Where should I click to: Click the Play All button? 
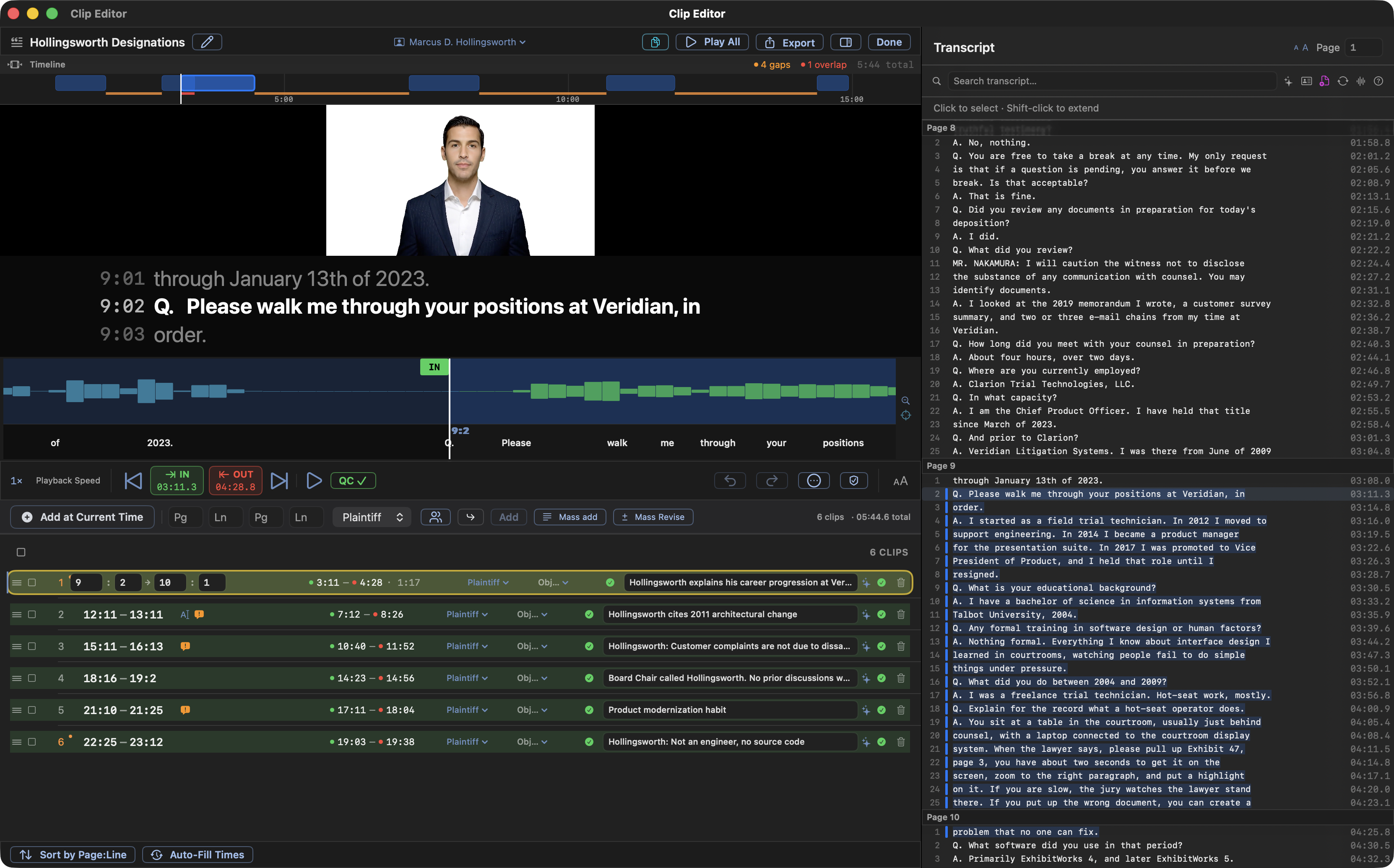click(712, 42)
